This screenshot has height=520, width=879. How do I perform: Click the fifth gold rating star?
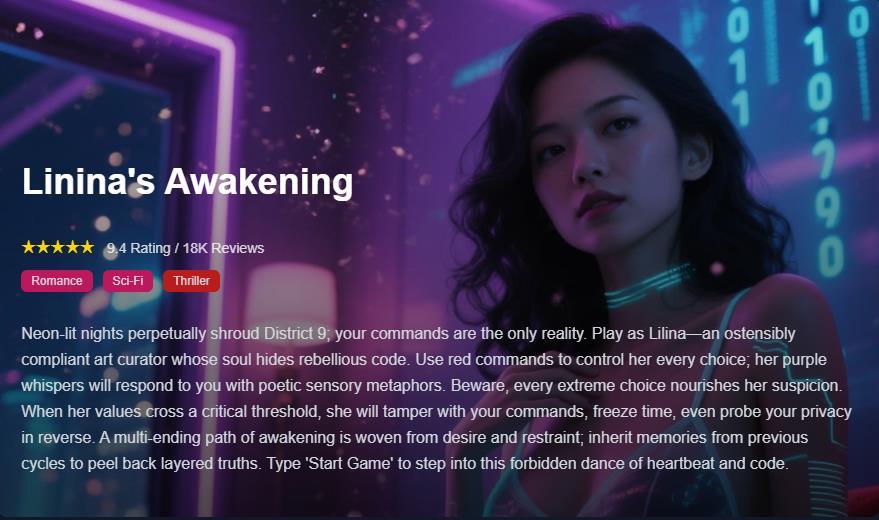(87, 247)
